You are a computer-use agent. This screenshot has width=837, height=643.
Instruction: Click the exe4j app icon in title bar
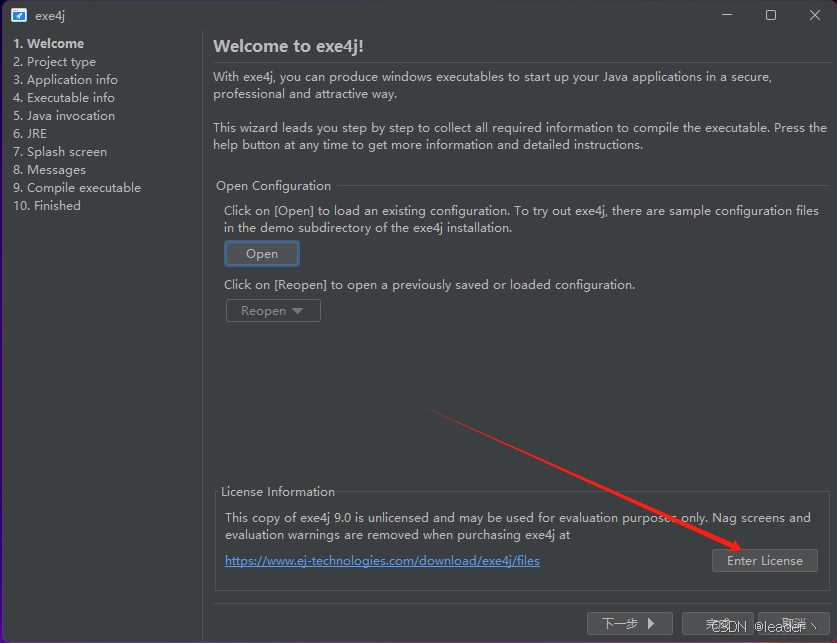click(19, 15)
